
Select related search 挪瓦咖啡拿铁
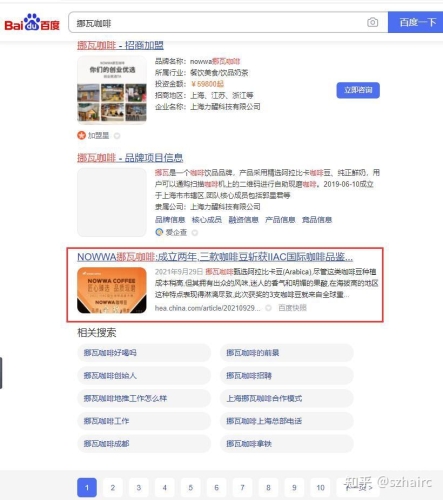pos(287,444)
